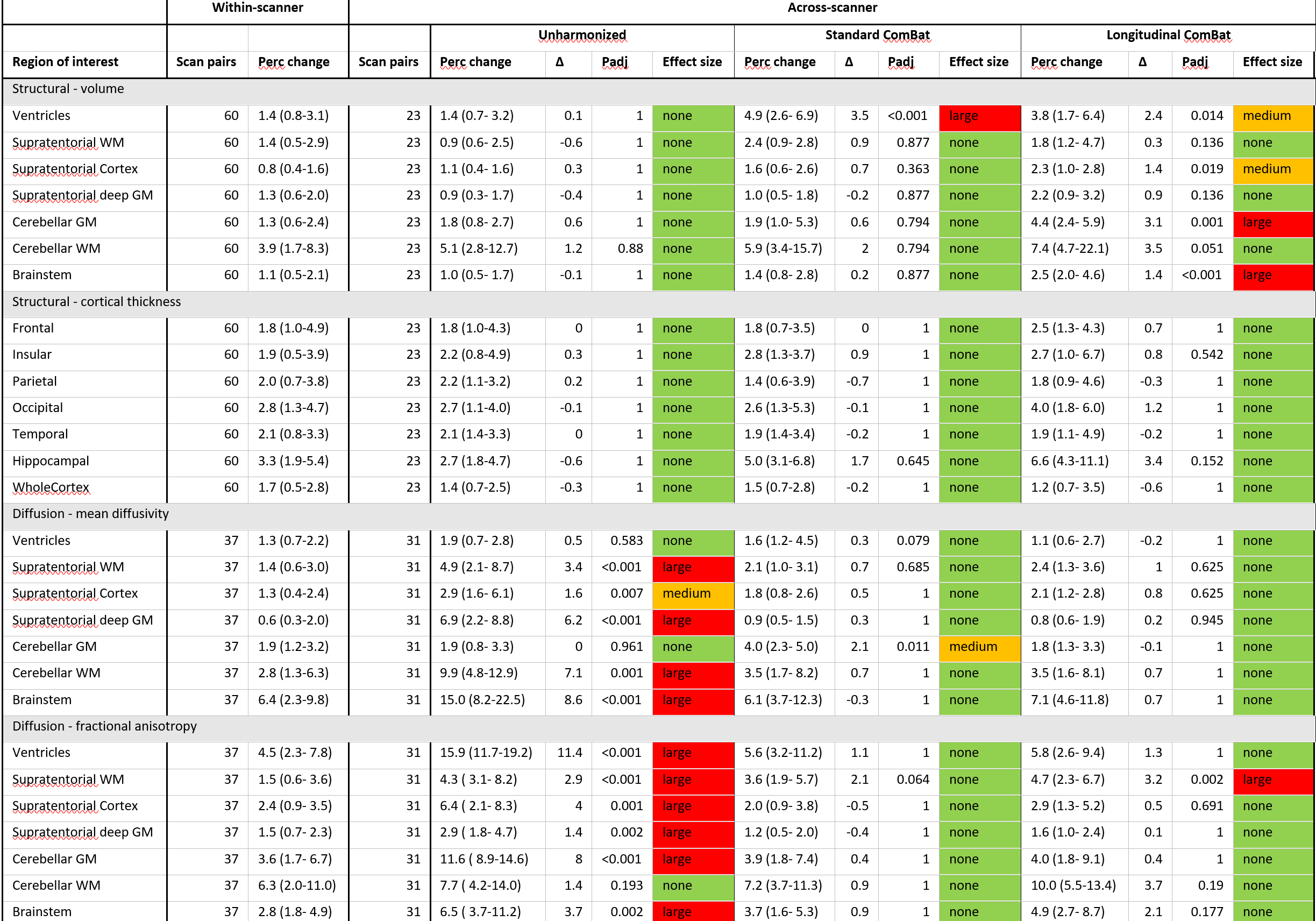This screenshot has height=921, width=1316.
Task: Click the 'Insular' row label
Action: (32, 355)
